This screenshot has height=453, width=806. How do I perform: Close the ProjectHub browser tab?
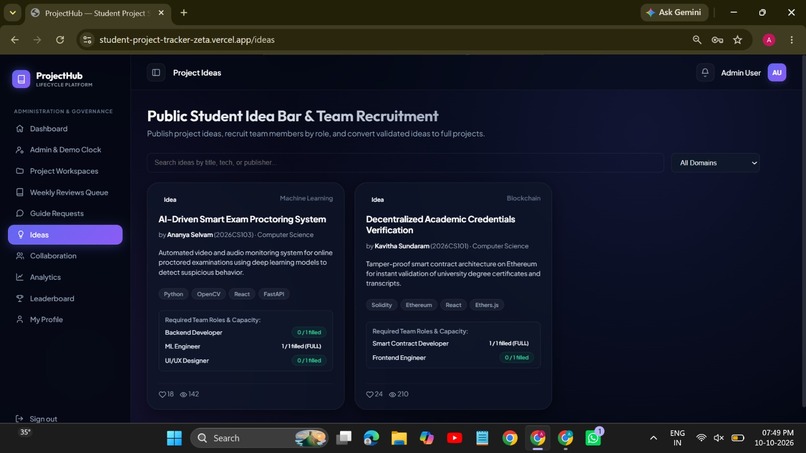tap(161, 13)
